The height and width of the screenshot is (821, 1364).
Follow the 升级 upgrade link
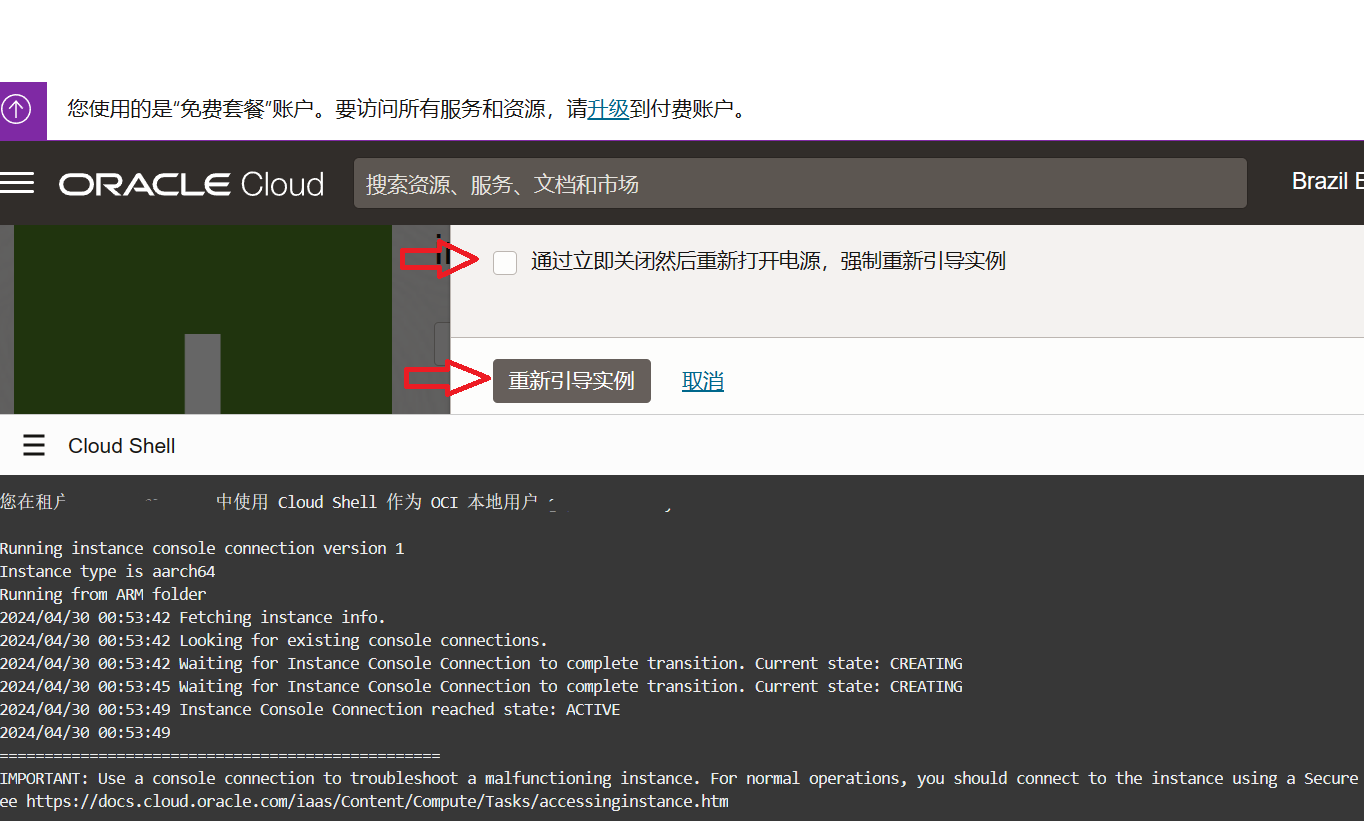click(608, 109)
